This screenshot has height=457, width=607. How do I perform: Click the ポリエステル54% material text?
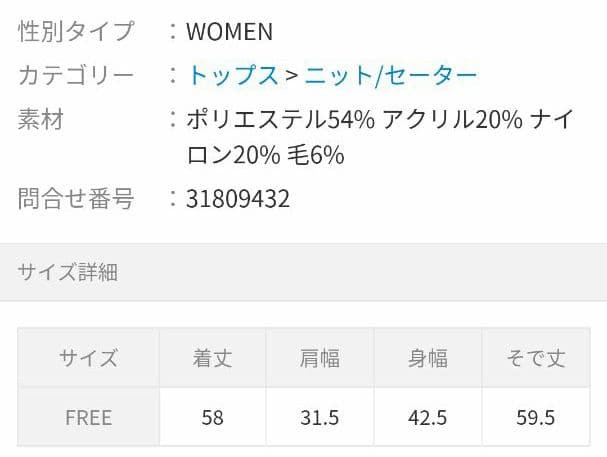tap(281, 119)
